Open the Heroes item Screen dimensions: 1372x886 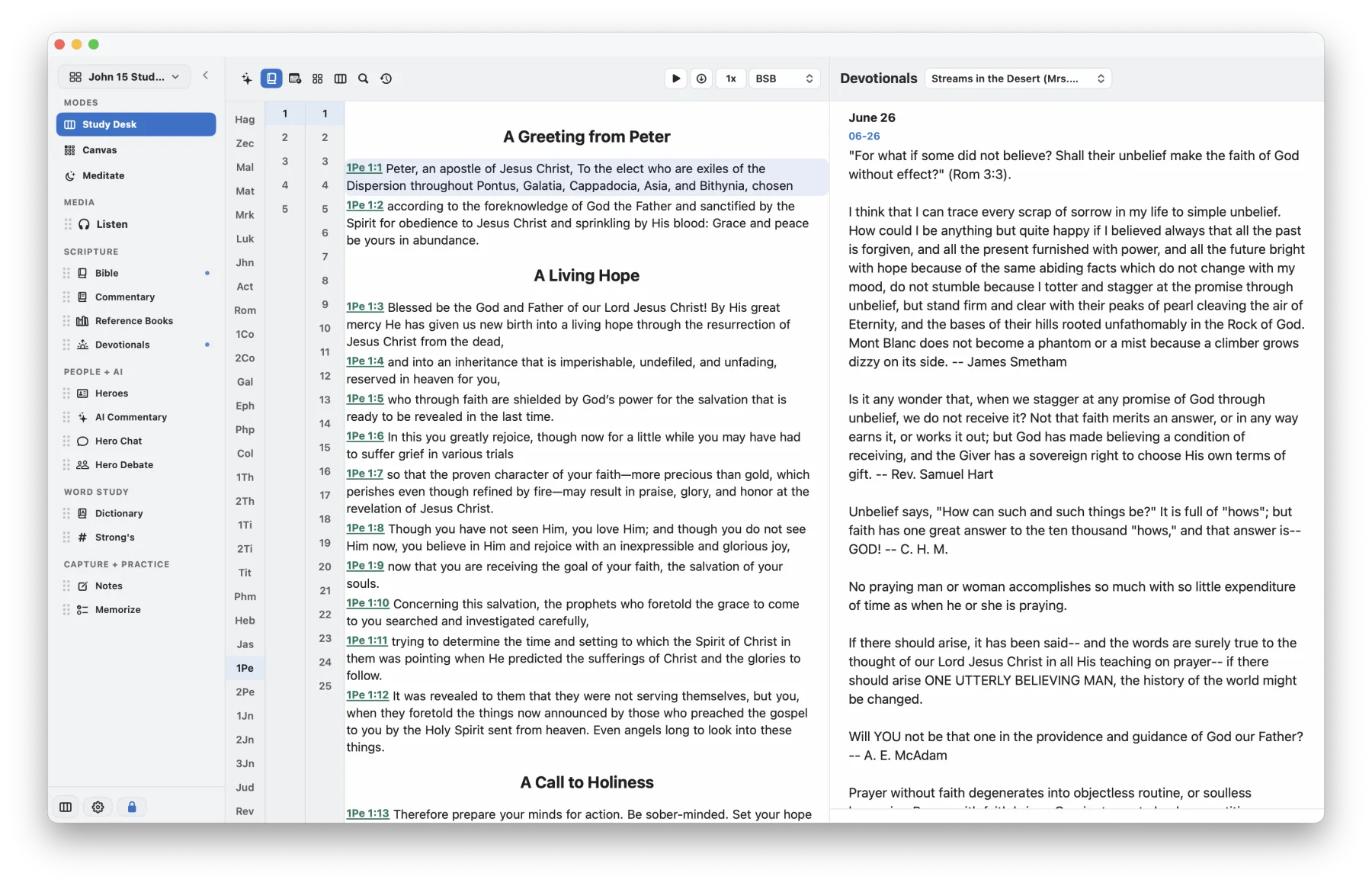pyautogui.click(x=136, y=393)
